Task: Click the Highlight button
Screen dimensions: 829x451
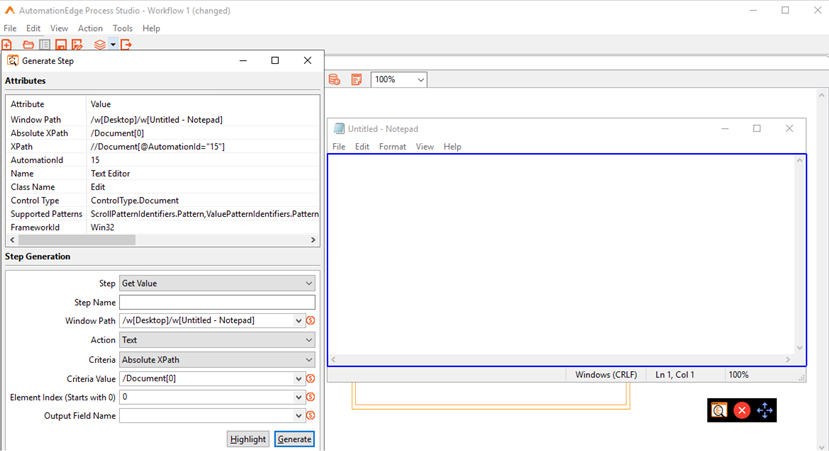Action: click(248, 439)
